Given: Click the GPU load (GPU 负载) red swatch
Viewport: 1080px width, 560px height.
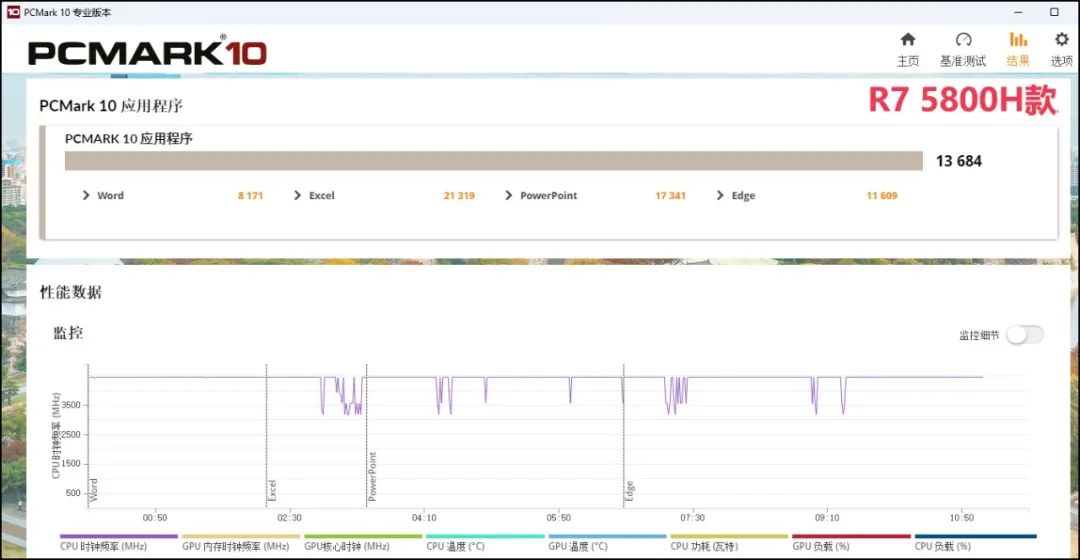Looking at the screenshot, I should (851, 537).
